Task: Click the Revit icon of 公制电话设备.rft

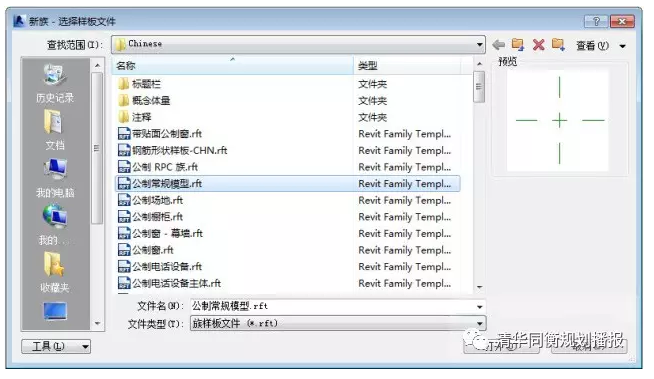Action: point(124,266)
